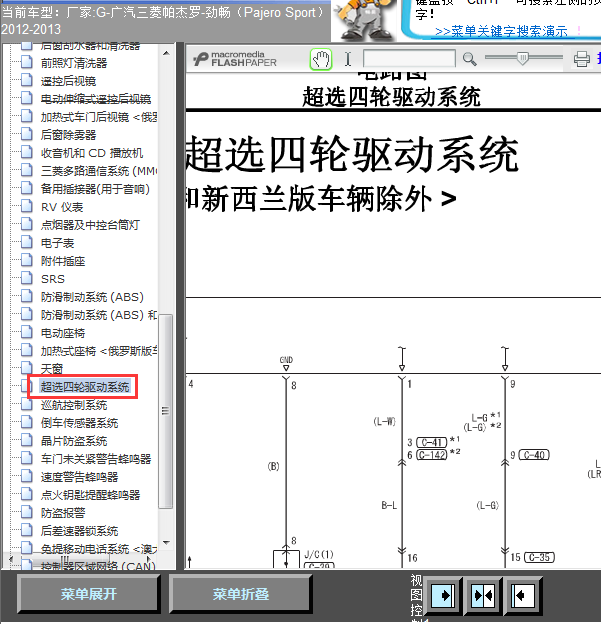
Task: Click the 菜单折叠 button
Action: pos(240,594)
